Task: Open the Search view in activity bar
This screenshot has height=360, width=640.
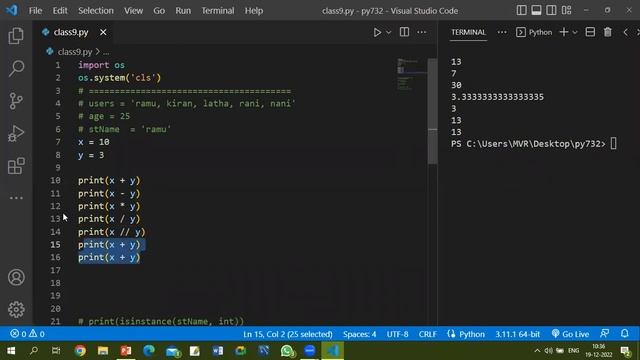Action: click(16, 68)
